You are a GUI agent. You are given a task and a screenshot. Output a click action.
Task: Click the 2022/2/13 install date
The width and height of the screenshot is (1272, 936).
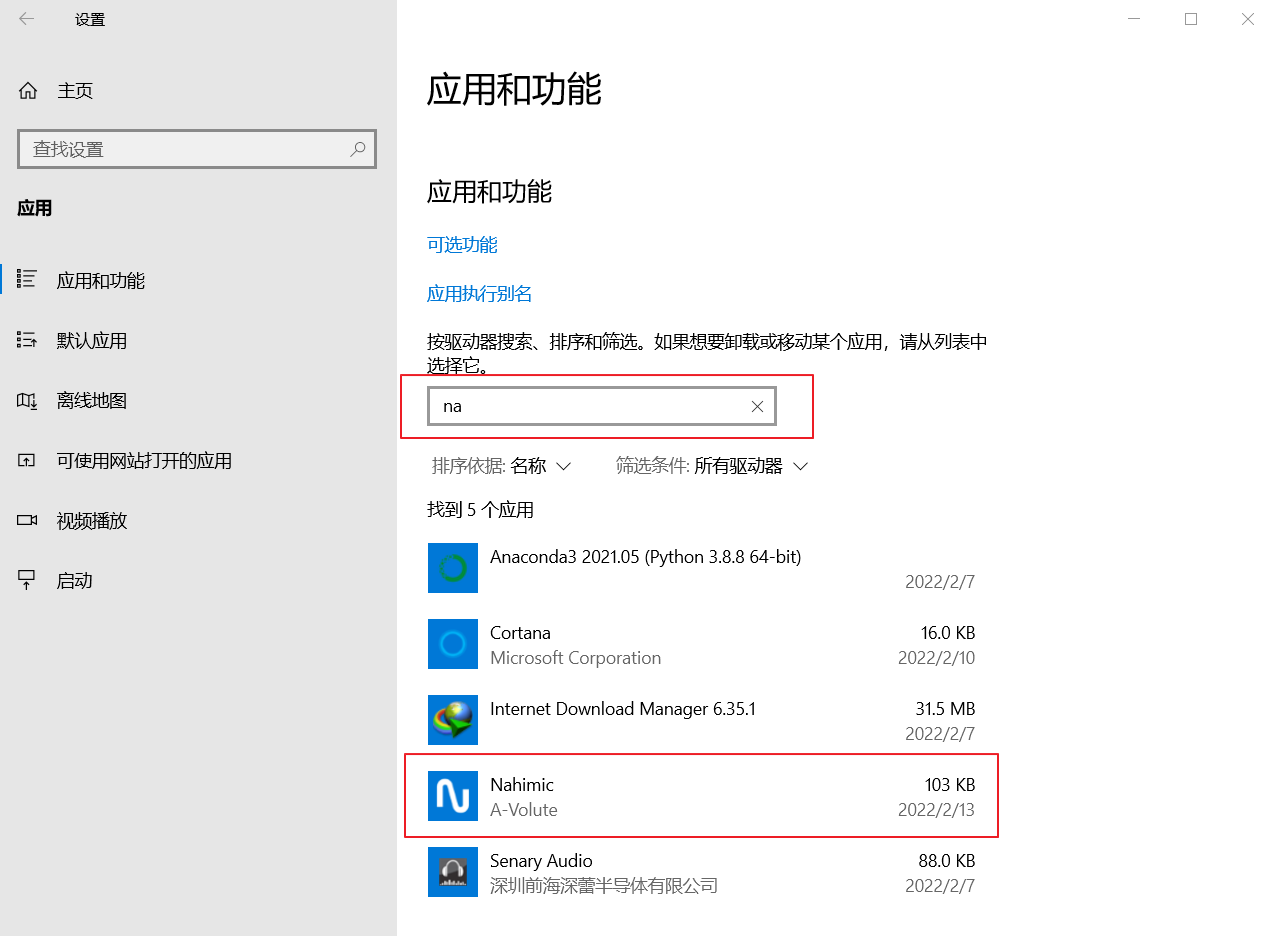[x=936, y=810]
